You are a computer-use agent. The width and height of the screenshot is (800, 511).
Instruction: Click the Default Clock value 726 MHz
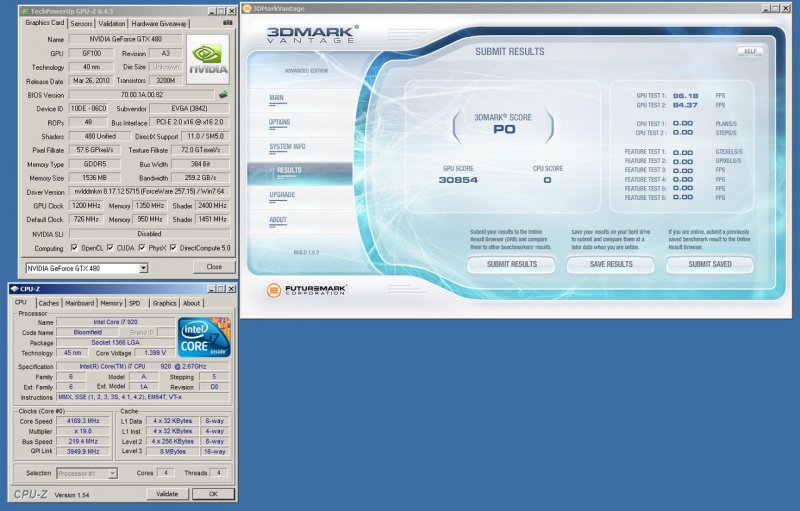tap(86, 219)
